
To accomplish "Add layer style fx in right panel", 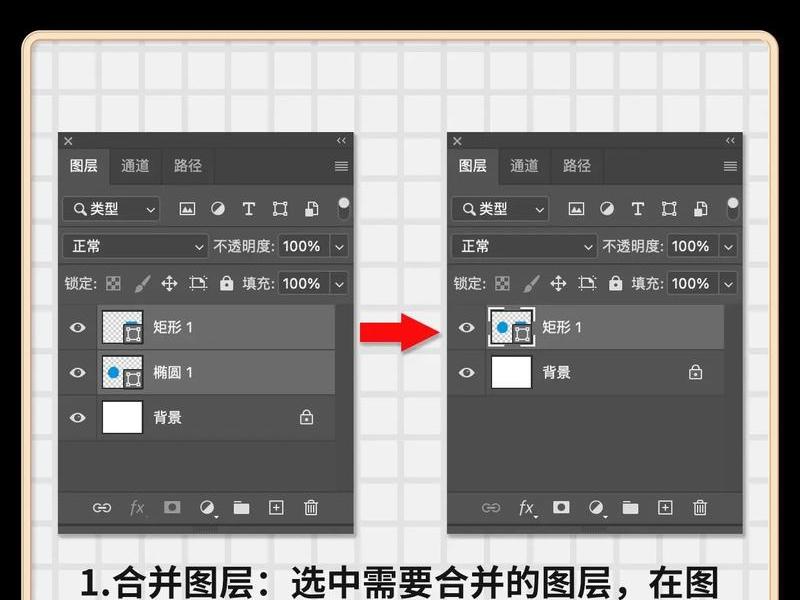I will click(x=527, y=508).
